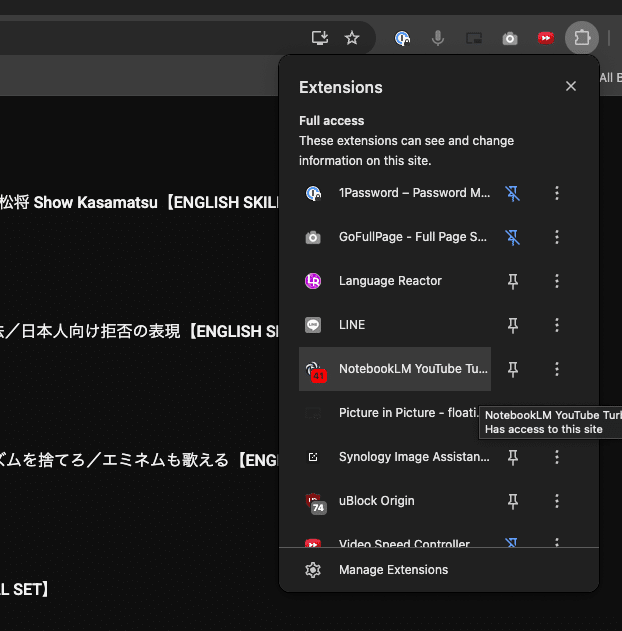The height and width of the screenshot is (631, 622).
Task: Open more options for LINE extension
Action: tap(557, 325)
